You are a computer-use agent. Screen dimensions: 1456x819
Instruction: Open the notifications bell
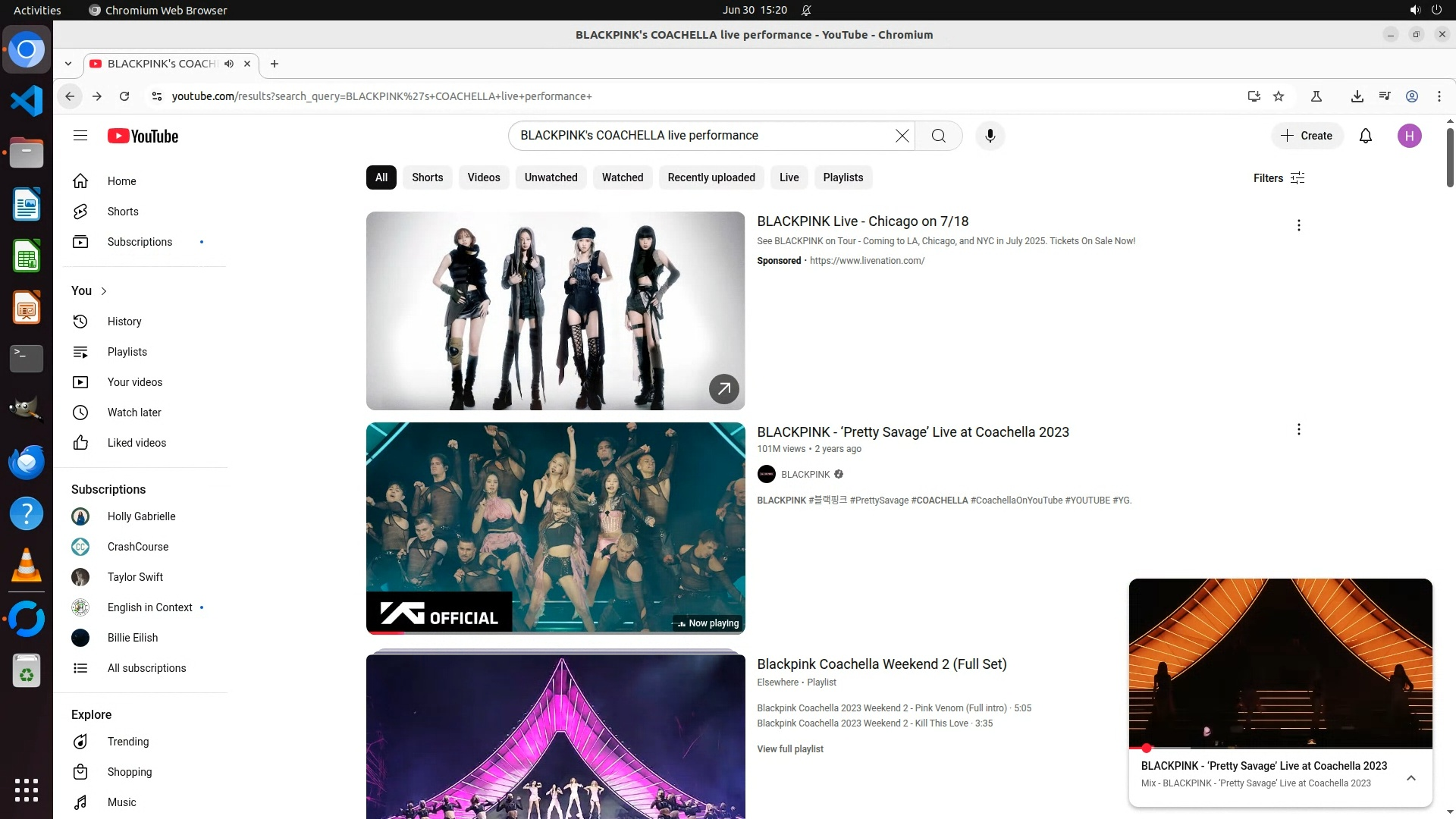1365,136
